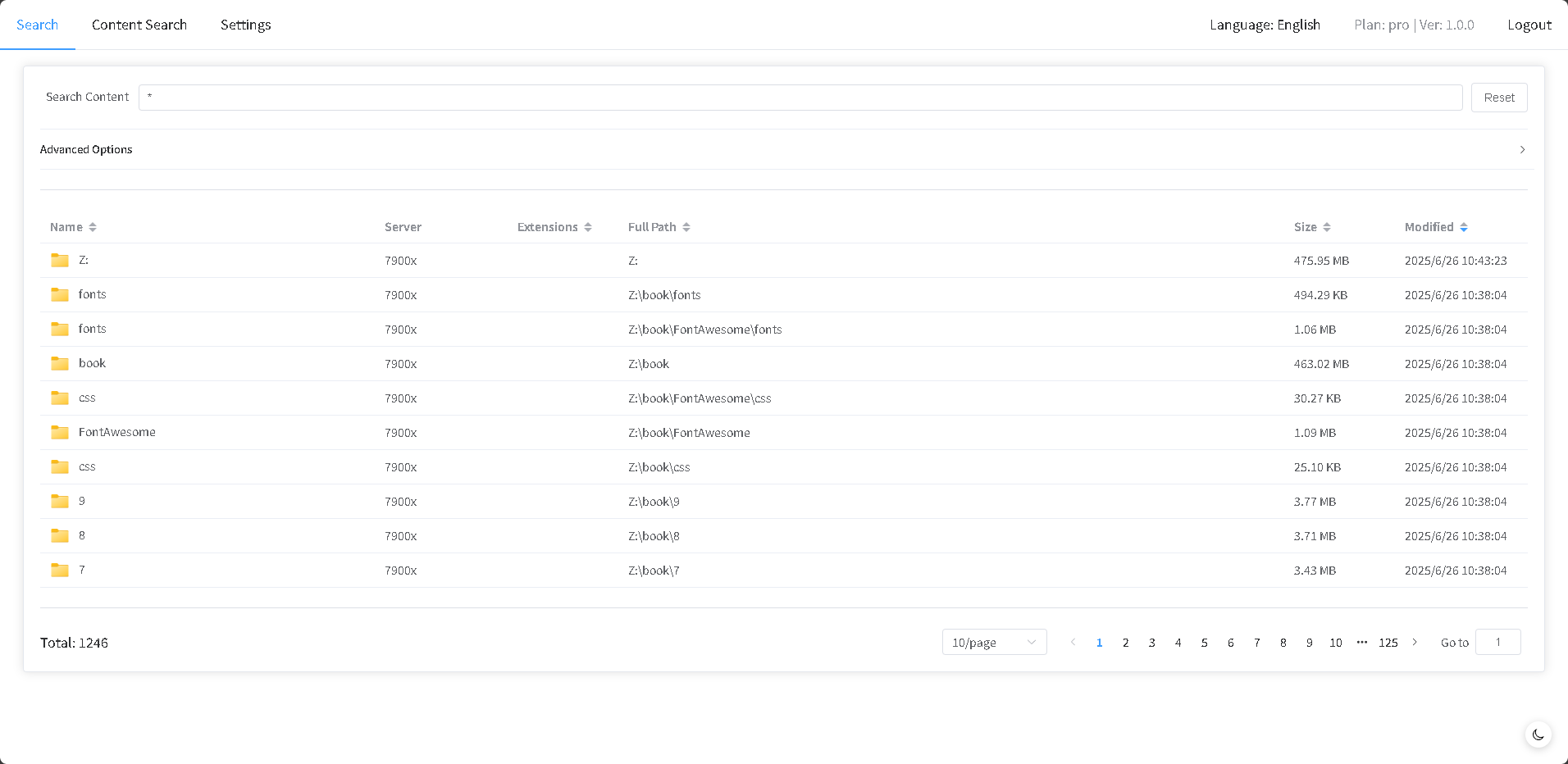1568x764 pixels.
Task: Open the Language: English selector
Action: point(1264,25)
